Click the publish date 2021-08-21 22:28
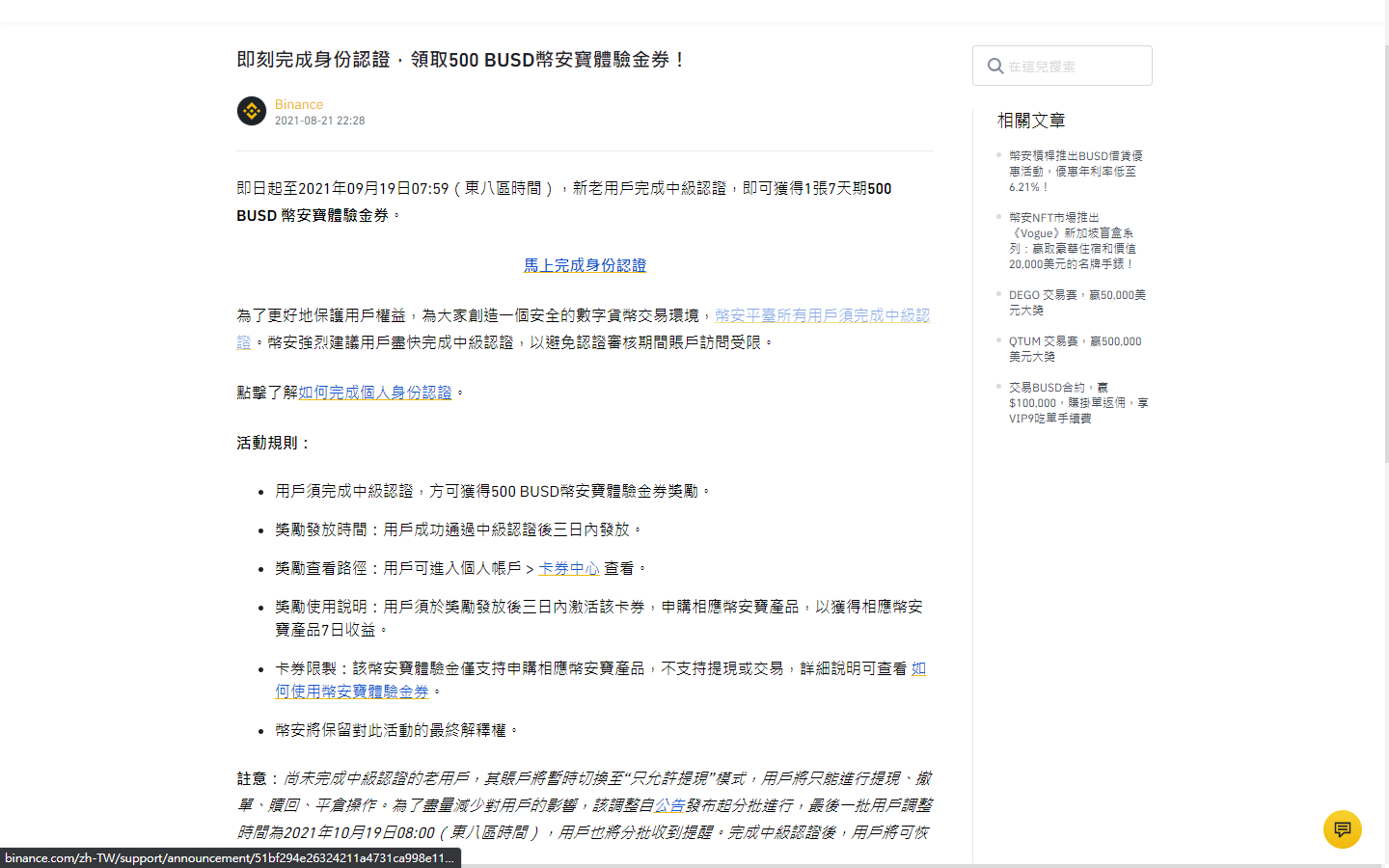The height and width of the screenshot is (868, 1389). (319, 121)
